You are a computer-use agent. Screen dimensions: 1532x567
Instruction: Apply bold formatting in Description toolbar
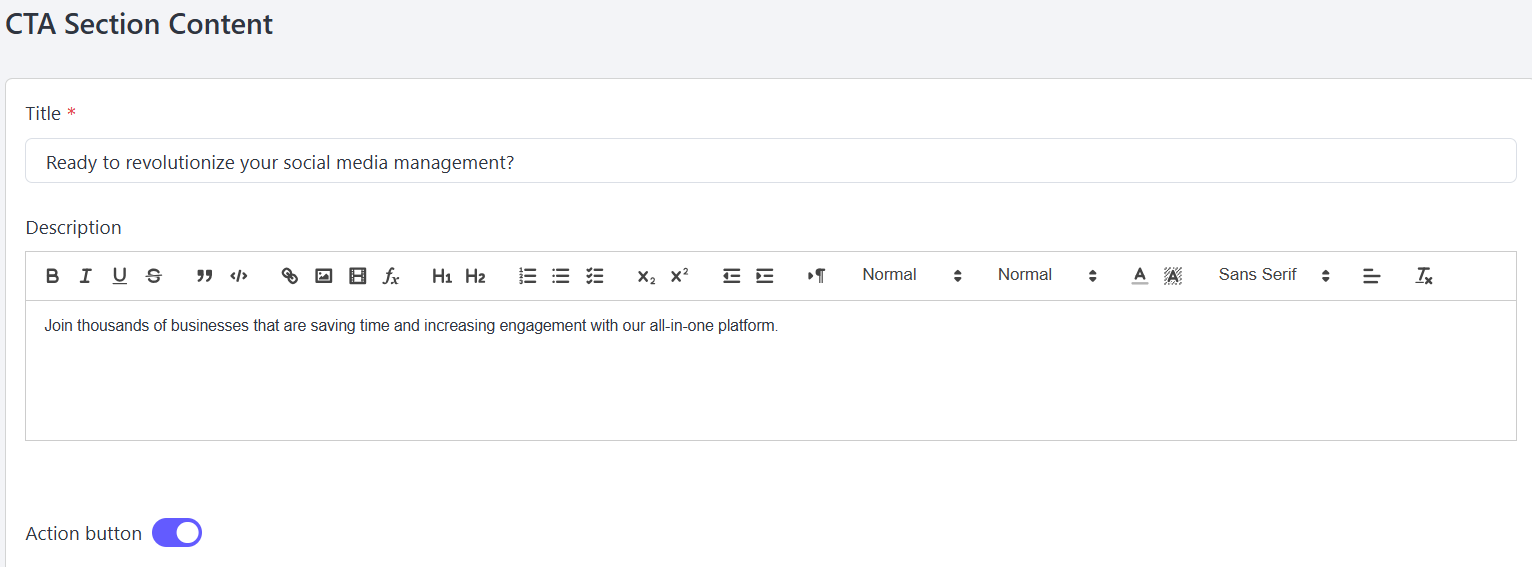tap(53, 276)
